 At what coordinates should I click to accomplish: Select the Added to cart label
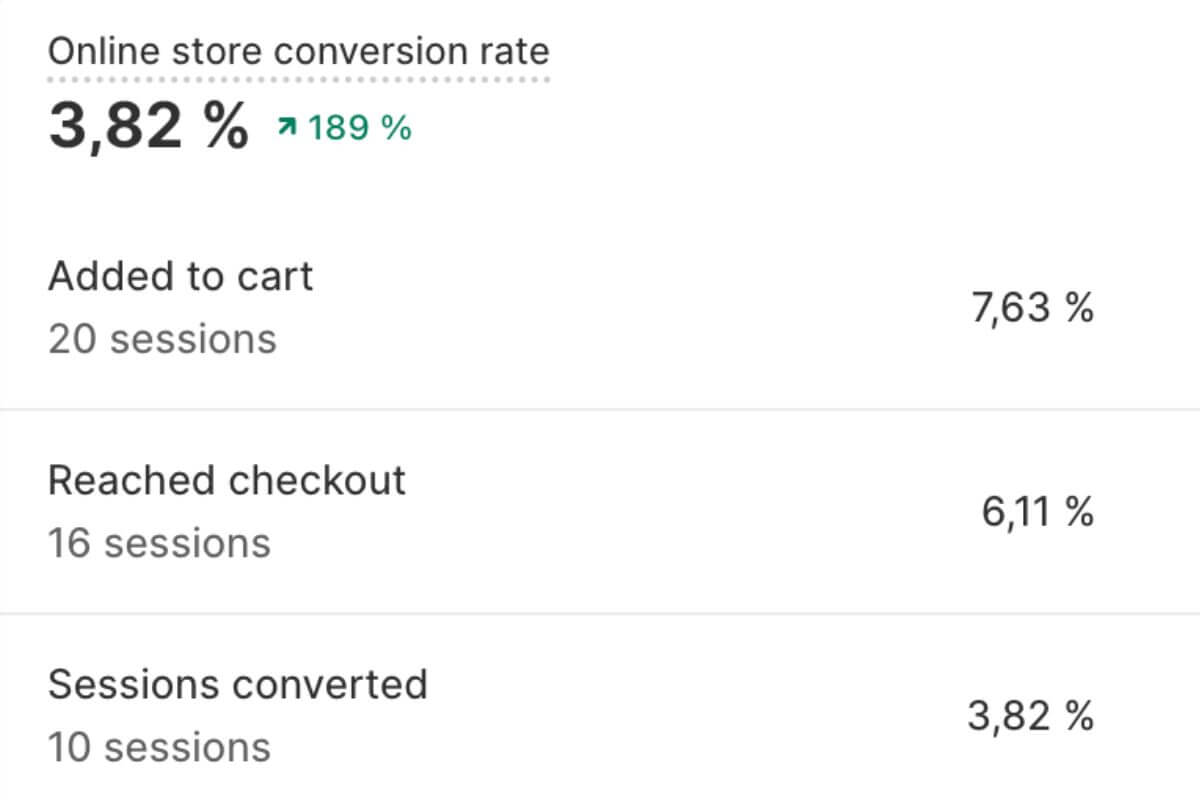180,276
